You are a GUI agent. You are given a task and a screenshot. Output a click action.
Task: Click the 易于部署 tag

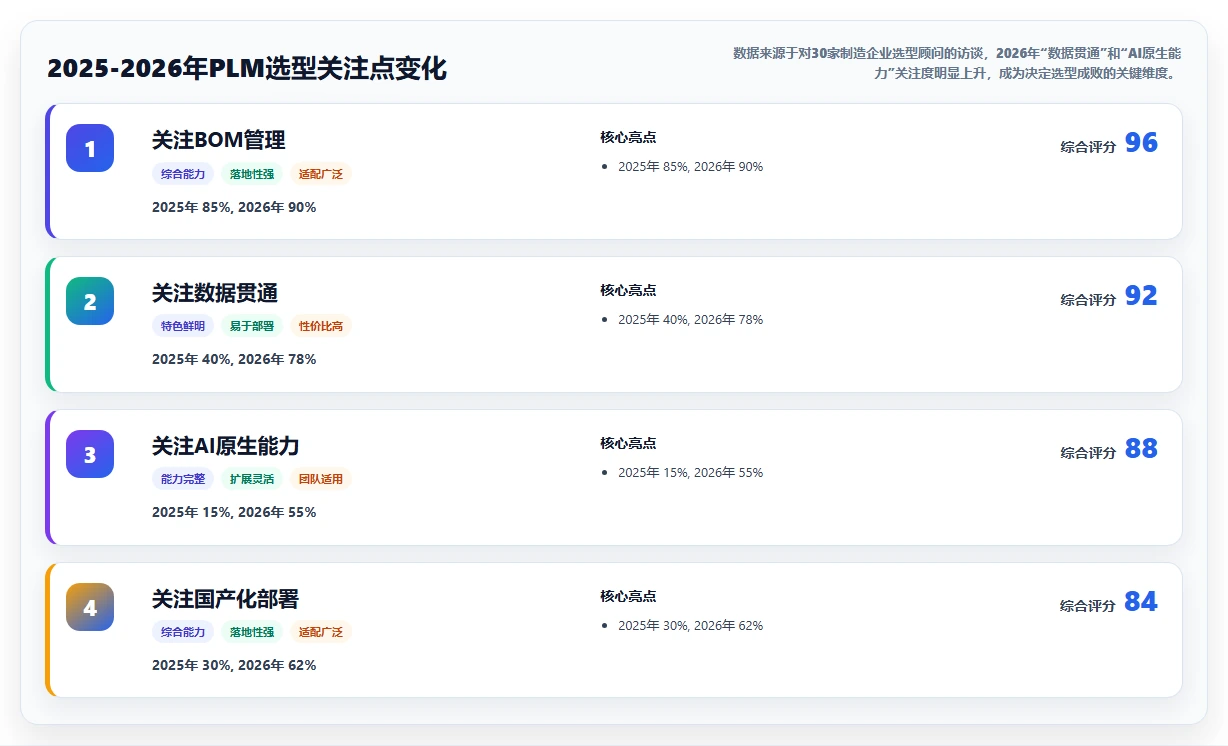[252, 326]
